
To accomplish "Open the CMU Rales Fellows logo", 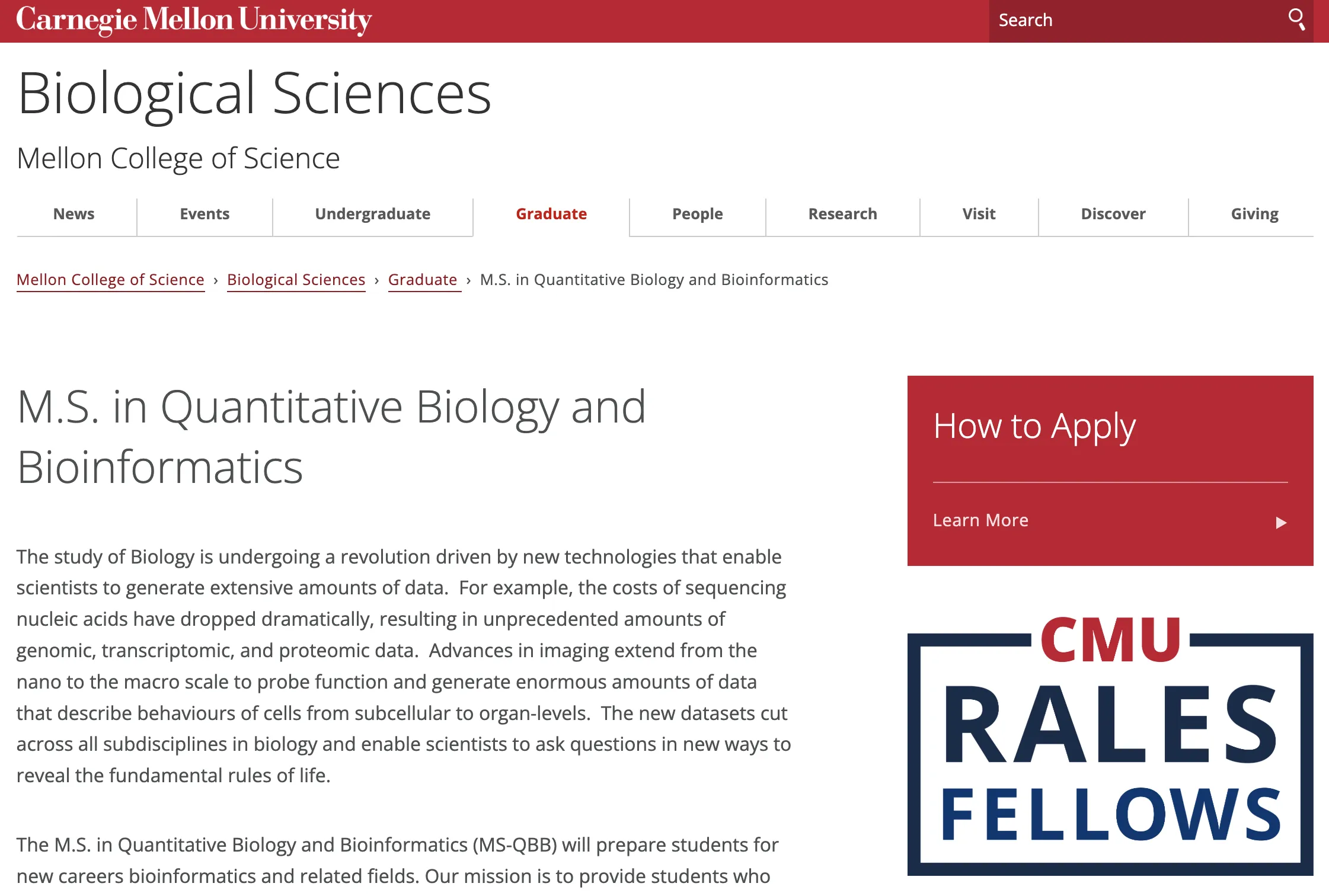I will (1110, 745).
